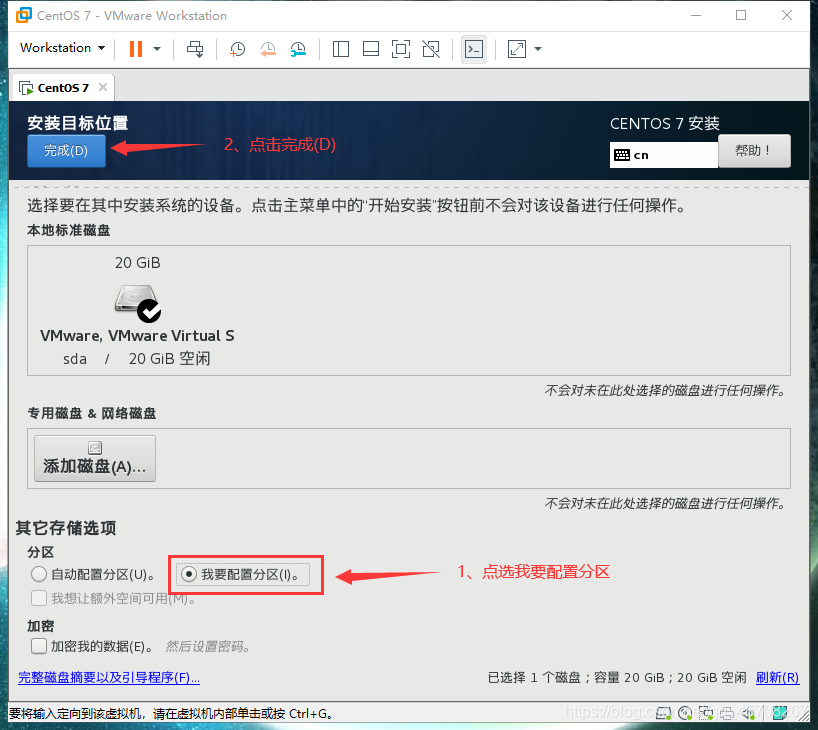Click the printer status bar icon
The height and width of the screenshot is (730, 818).
727,713
